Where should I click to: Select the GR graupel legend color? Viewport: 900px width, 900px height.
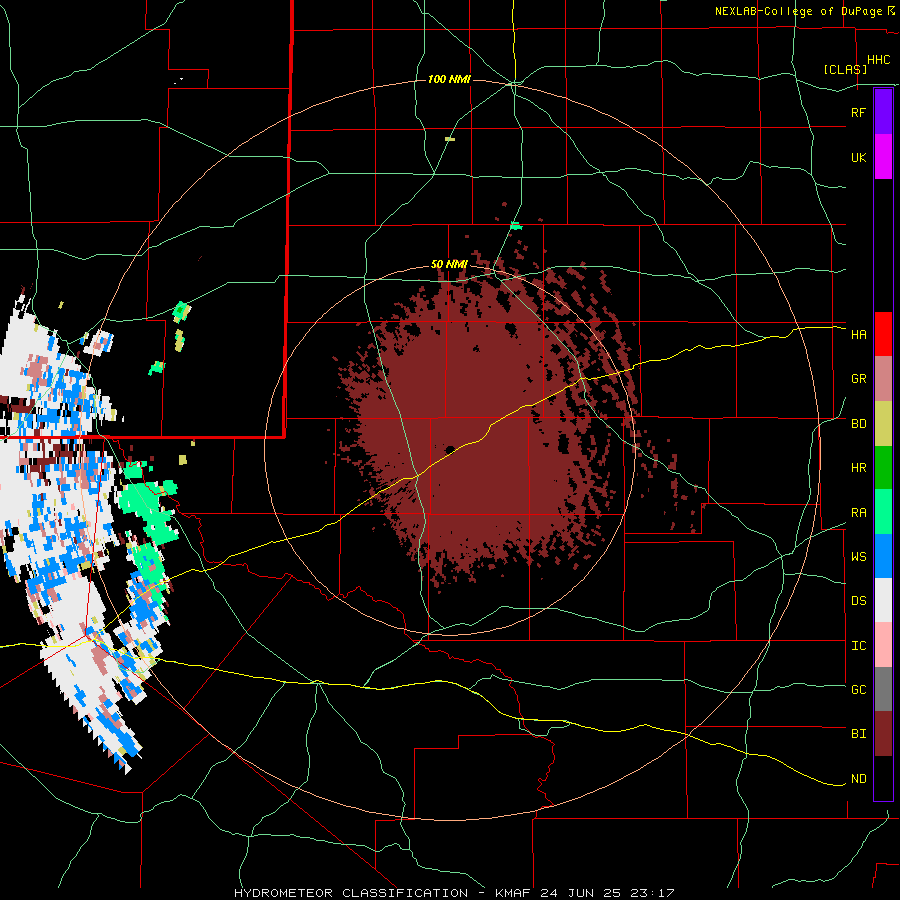(883, 378)
